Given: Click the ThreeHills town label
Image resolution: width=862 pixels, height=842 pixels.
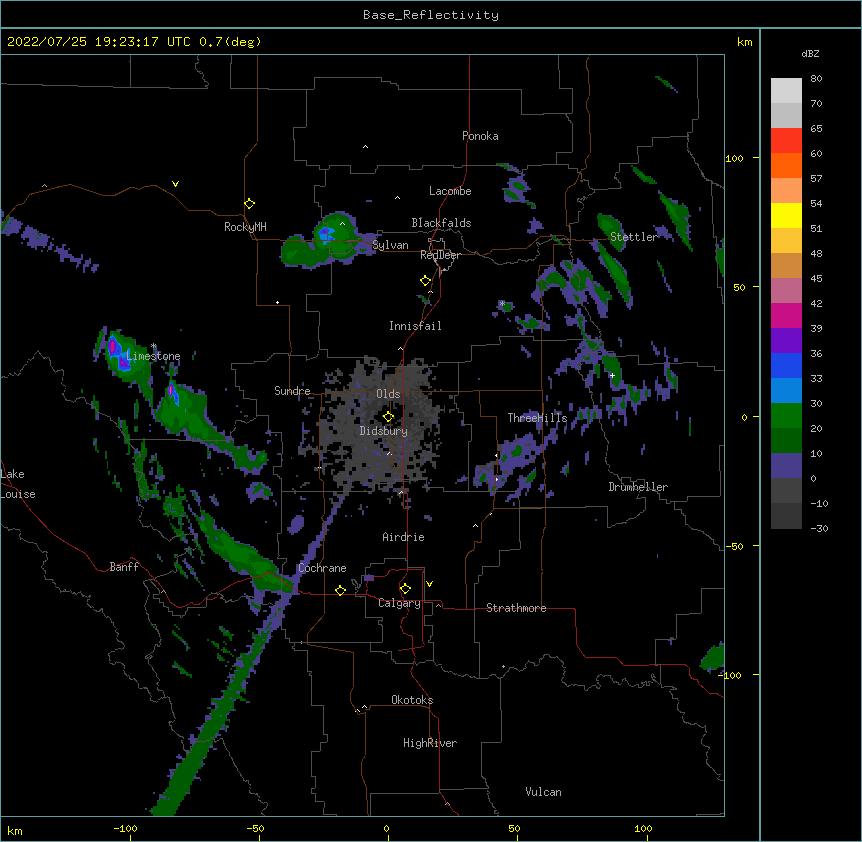Looking at the screenshot, I should (537, 418).
